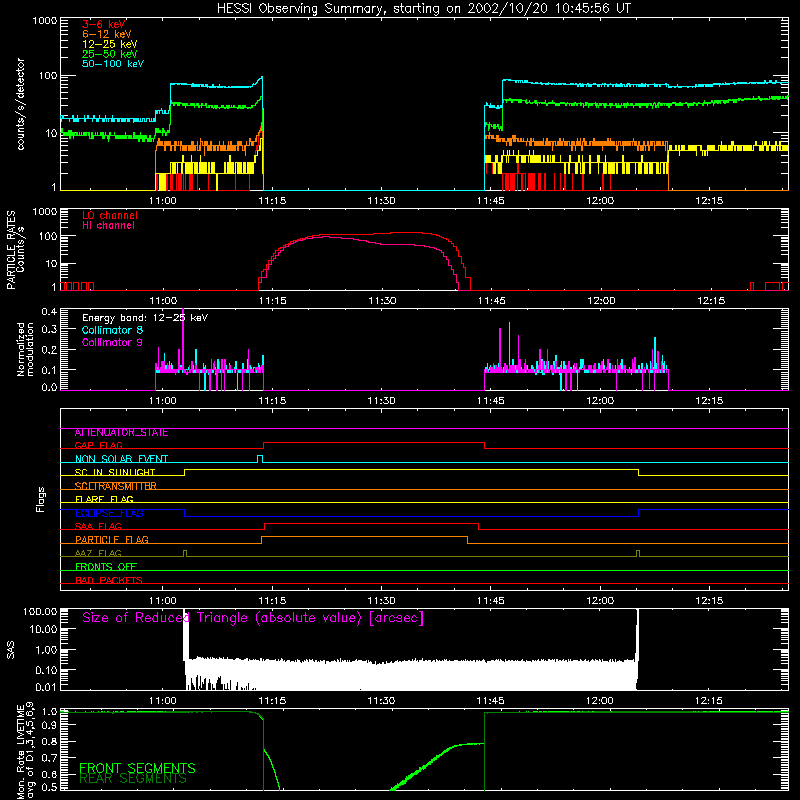Select the orange PARTICLE_FLAG label
The width and height of the screenshot is (800, 800).
[x=112, y=539]
